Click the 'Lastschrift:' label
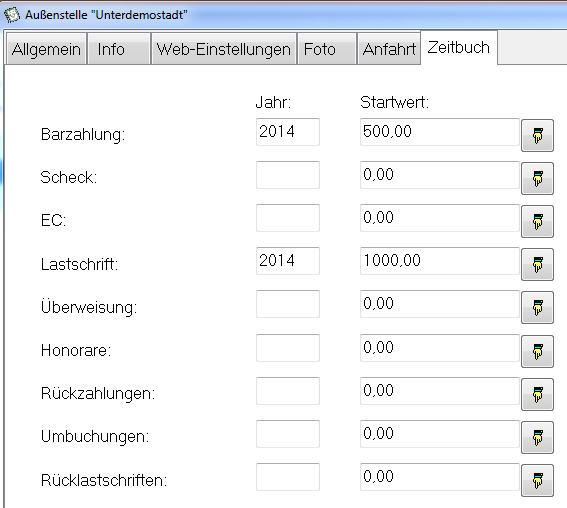The width and height of the screenshot is (567, 508). coord(79,264)
